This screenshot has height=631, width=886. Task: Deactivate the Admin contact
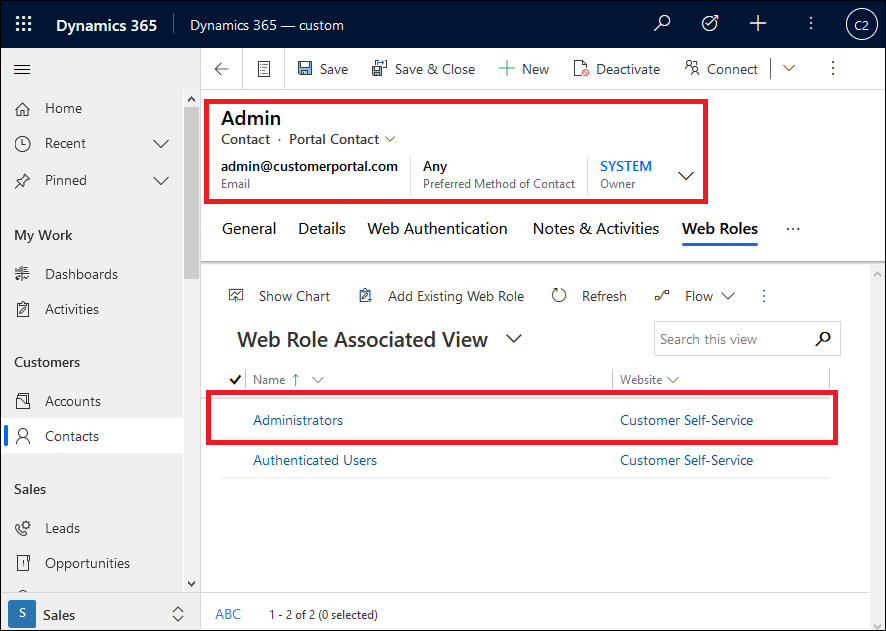click(616, 69)
